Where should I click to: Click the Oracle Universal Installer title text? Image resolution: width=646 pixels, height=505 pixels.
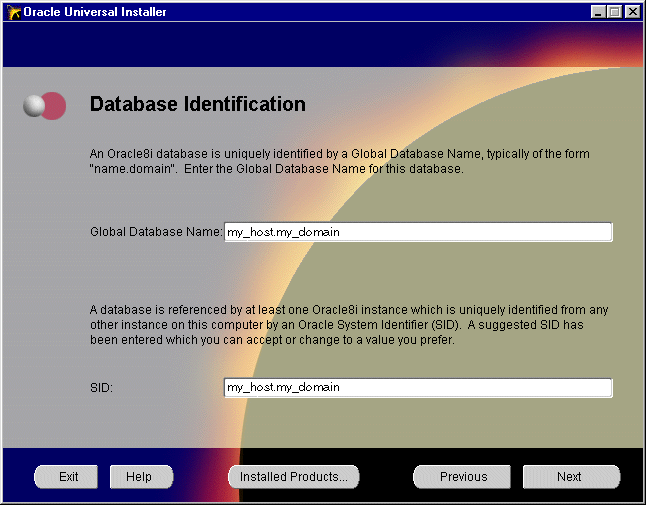point(95,12)
